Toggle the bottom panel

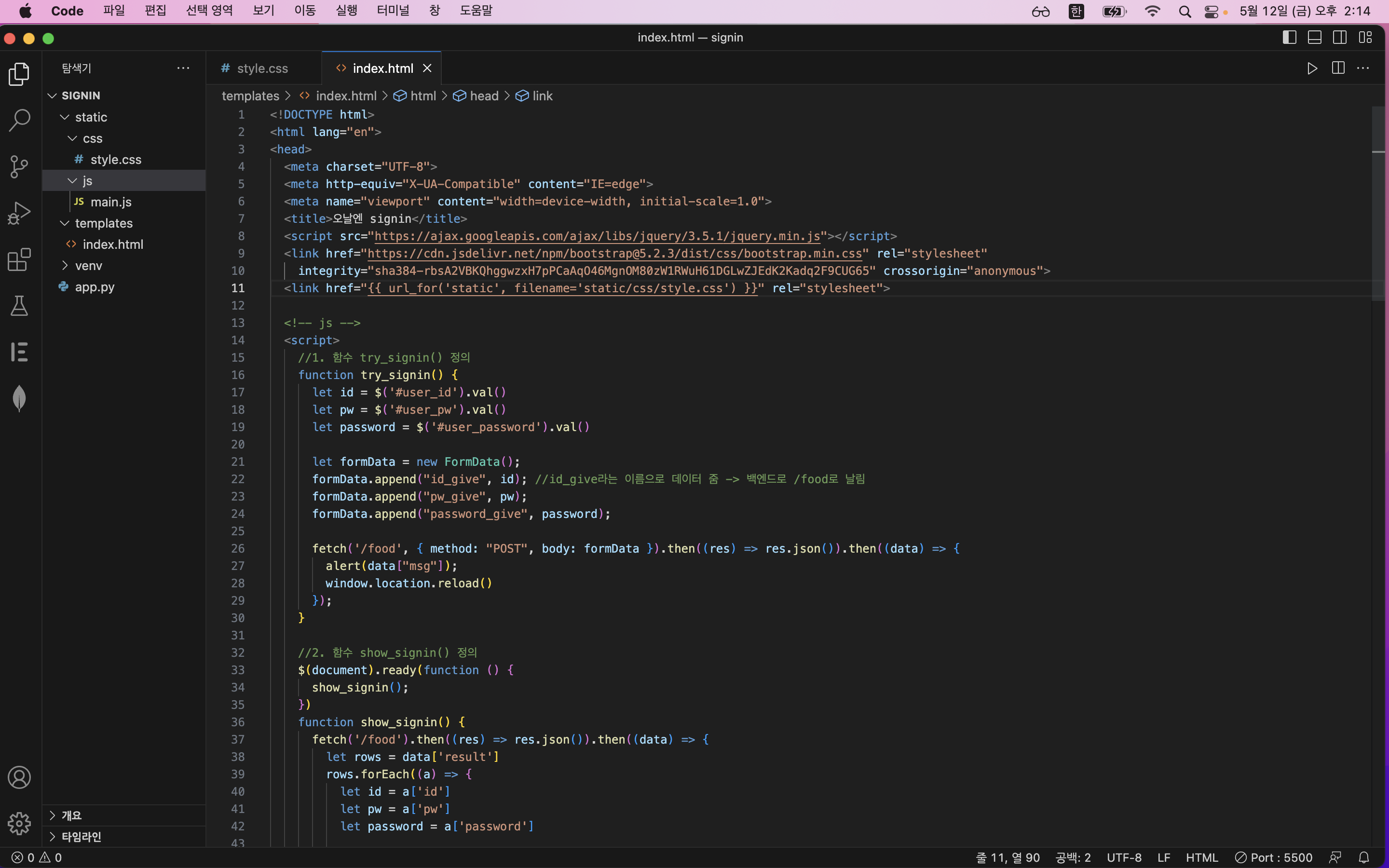[x=1314, y=37]
